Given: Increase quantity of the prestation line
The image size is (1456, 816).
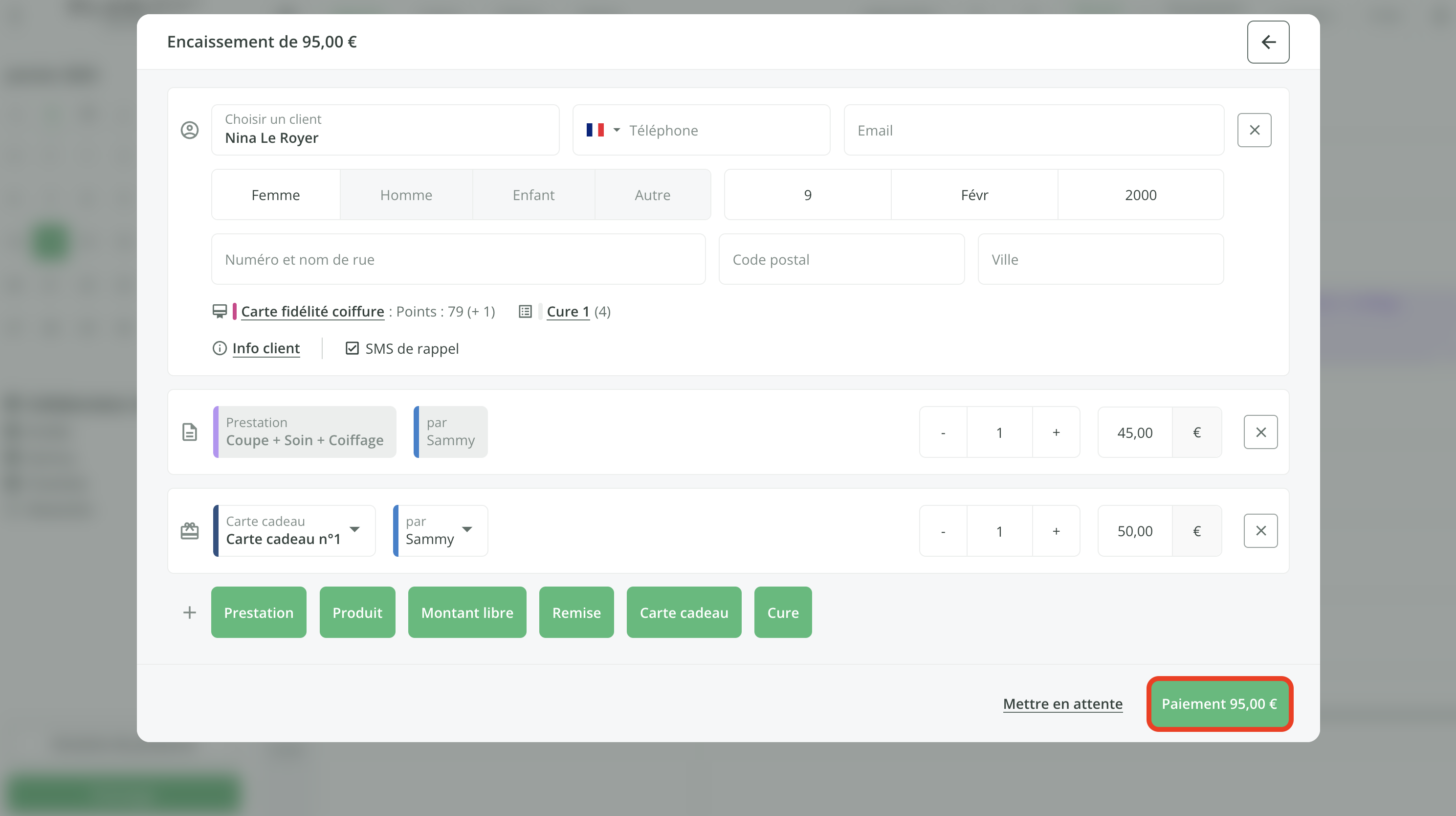Looking at the screenshot, I should coord(1055,432).
